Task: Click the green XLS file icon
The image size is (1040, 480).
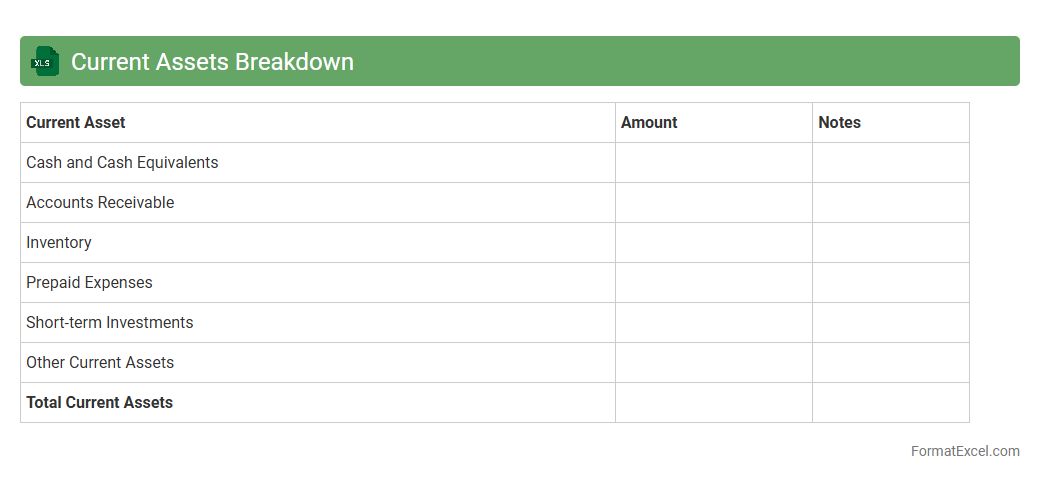Action: (45, 61)
